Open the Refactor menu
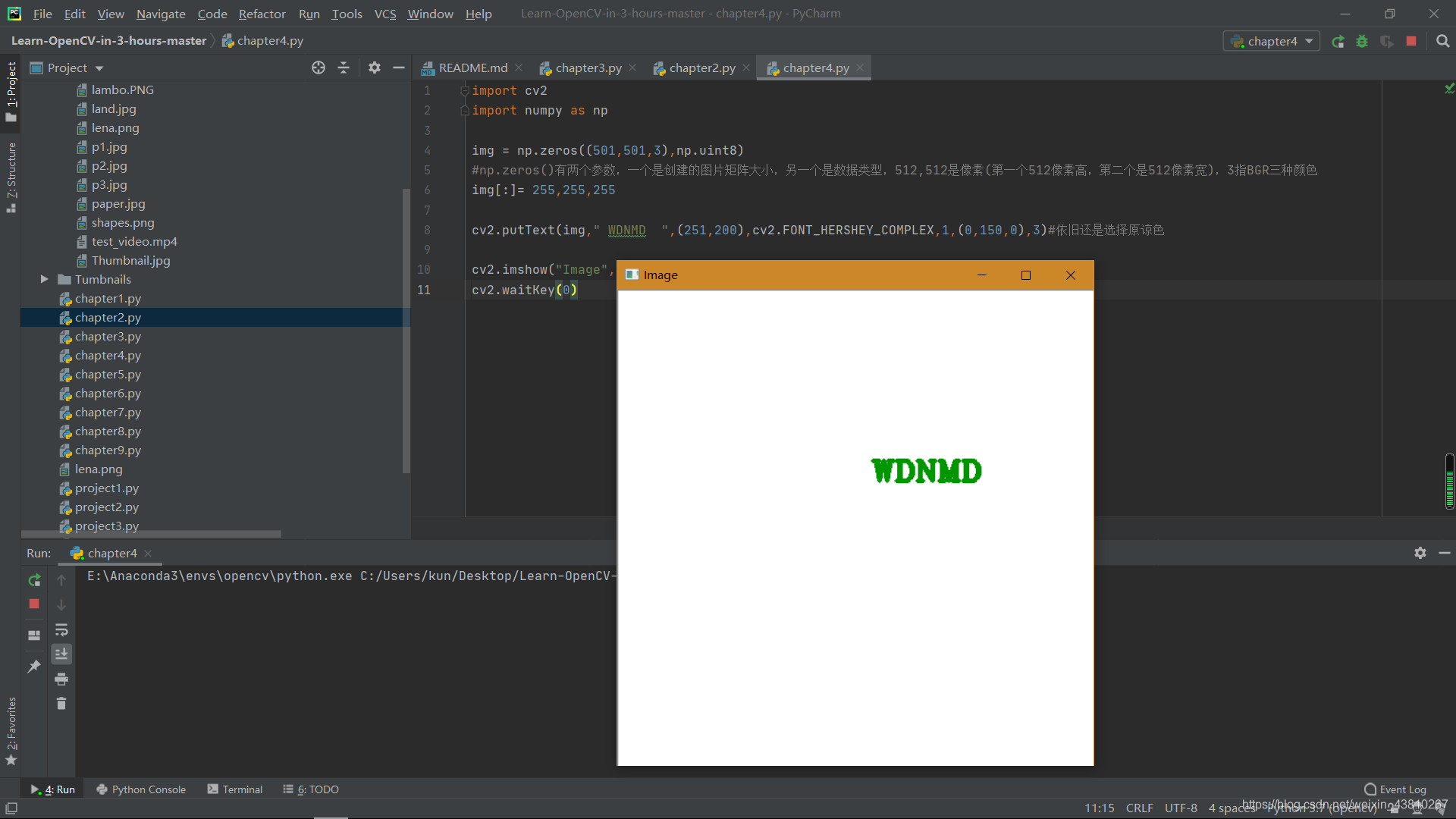 pyautogui.click(x=262, y=14)
